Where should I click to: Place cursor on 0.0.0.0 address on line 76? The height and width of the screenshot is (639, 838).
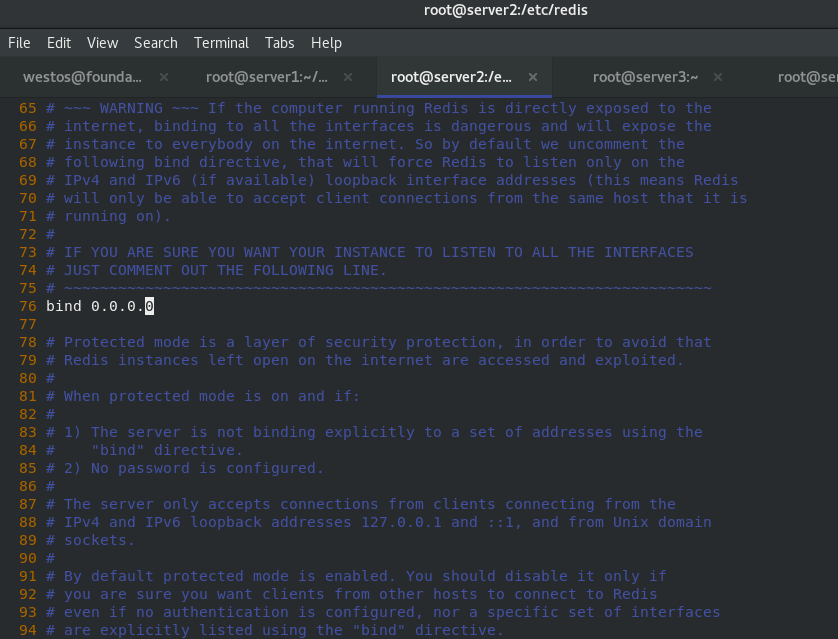click(122, 306)
